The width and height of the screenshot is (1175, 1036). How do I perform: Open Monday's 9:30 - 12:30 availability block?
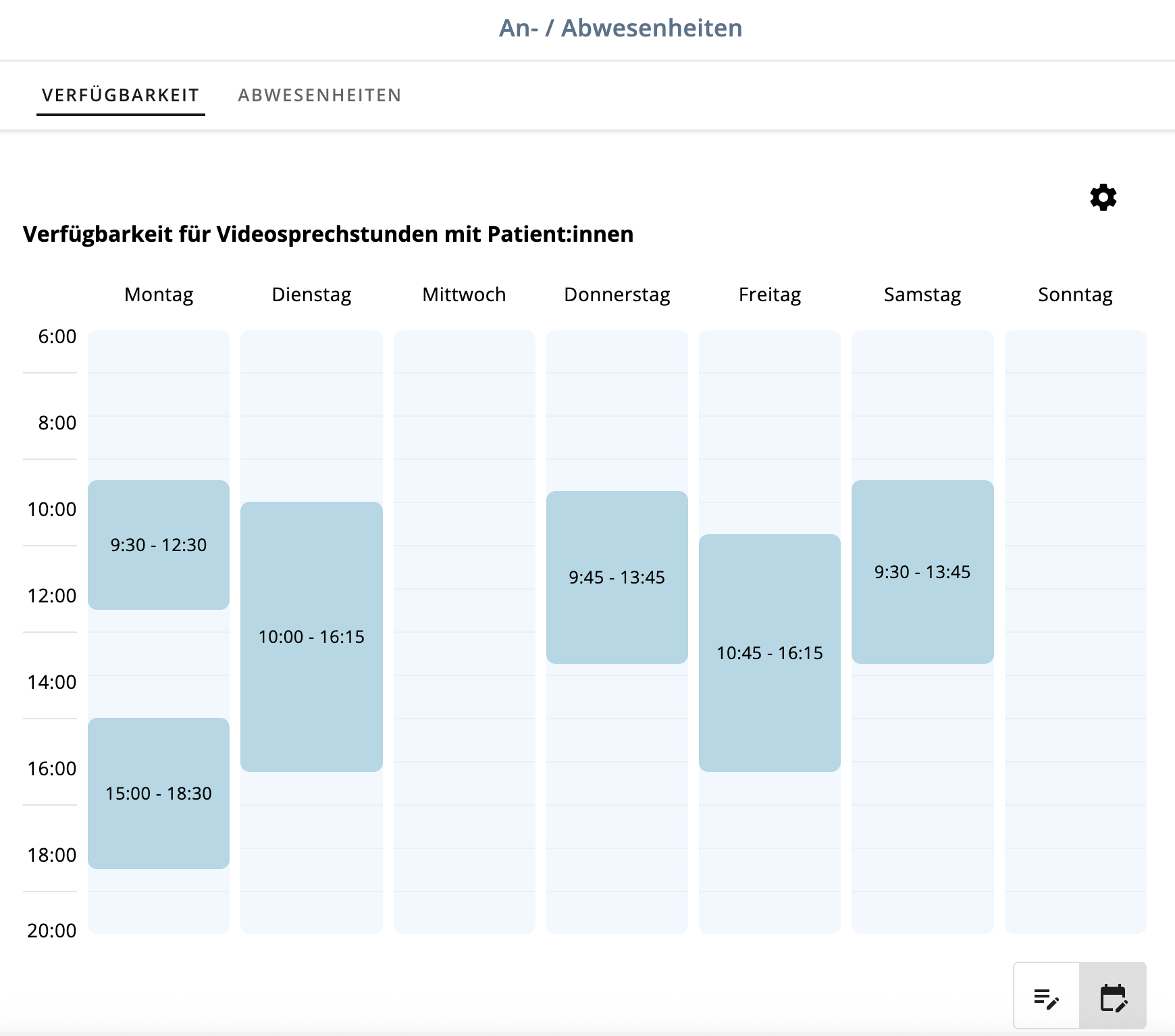pyautogui.click(x=158, y=545)
